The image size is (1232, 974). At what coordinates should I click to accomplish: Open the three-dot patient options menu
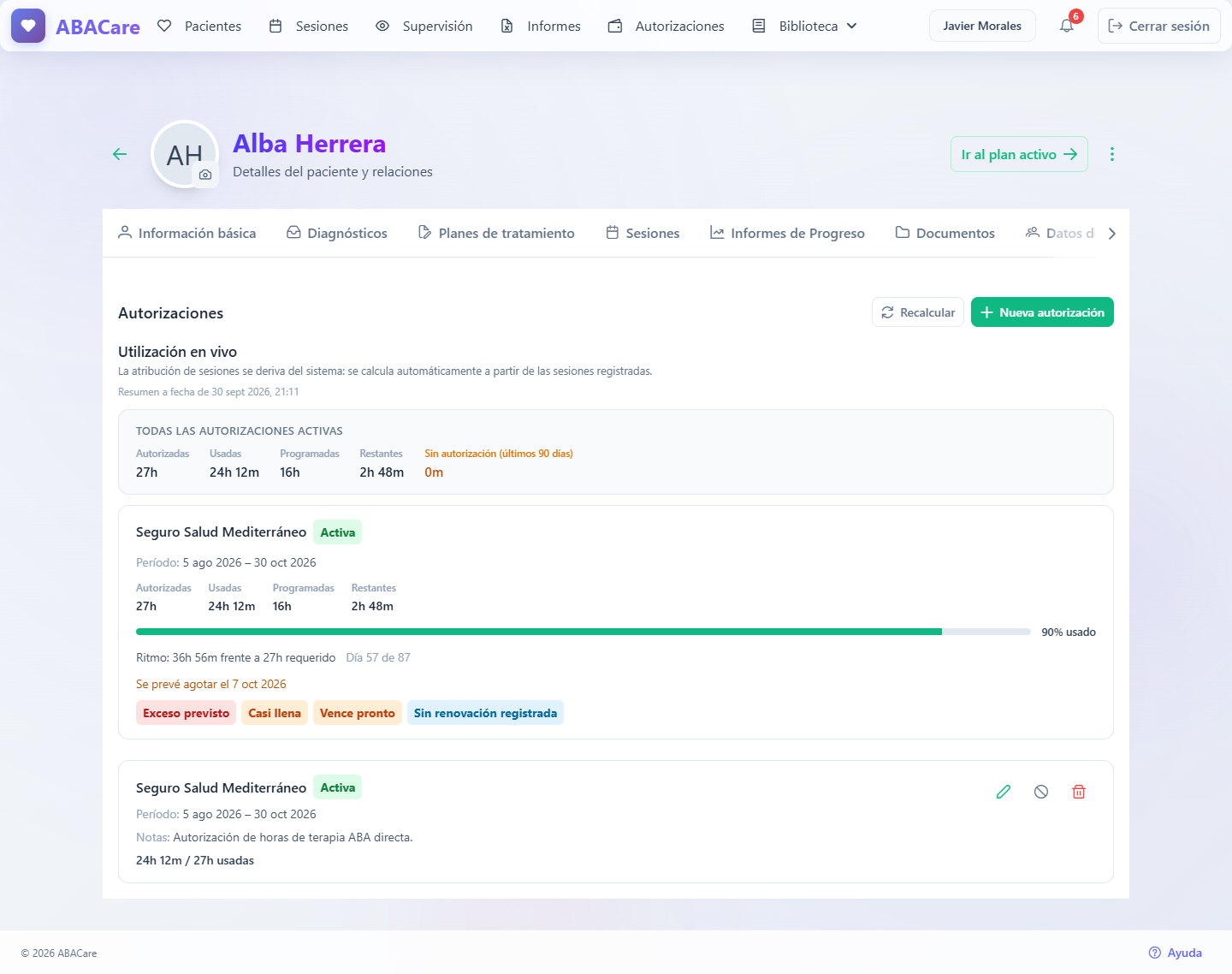[x=1112, y=154]
